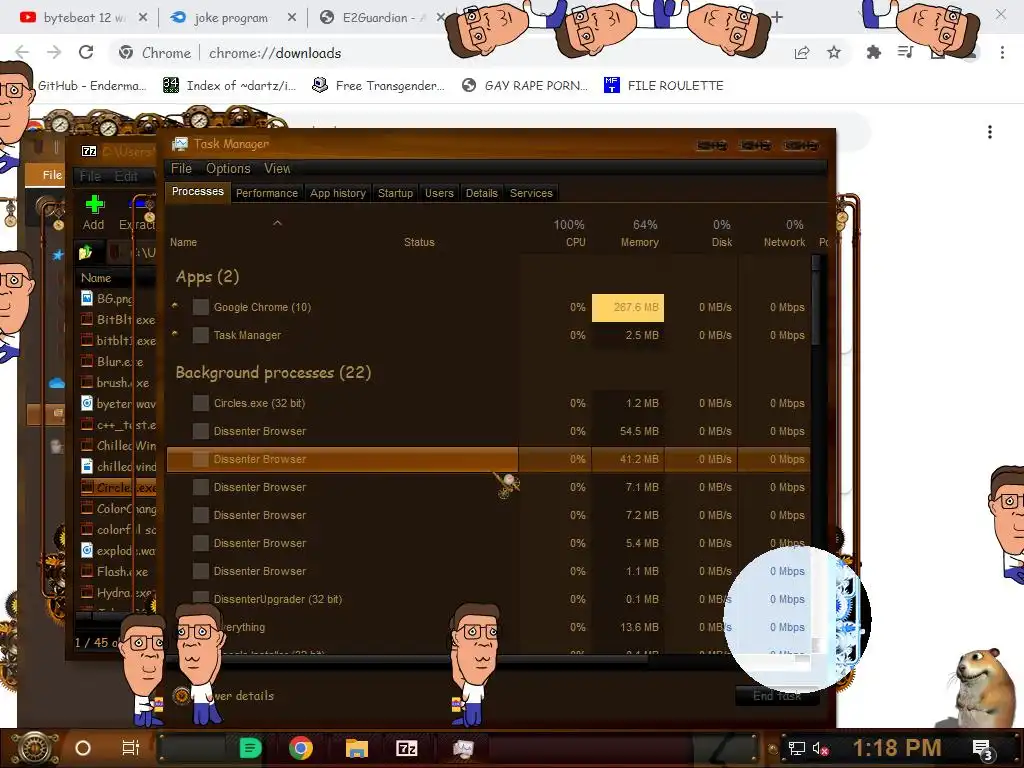Screen dimensions: 1024x768
Task: Open Chrome's three-dot menu
Action: tap(1002, 52)
